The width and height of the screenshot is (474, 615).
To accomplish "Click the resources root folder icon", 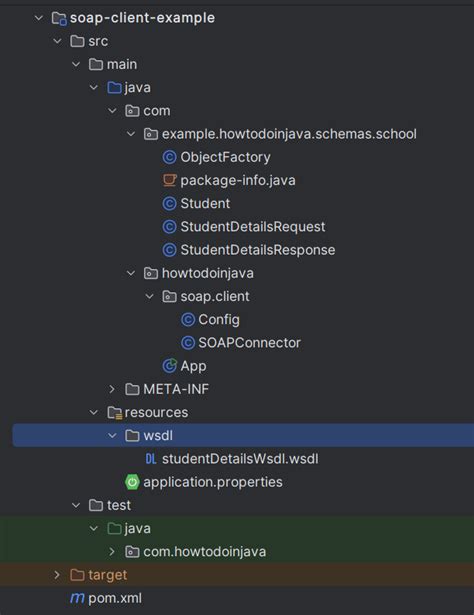I will click(x=115, y=413).
